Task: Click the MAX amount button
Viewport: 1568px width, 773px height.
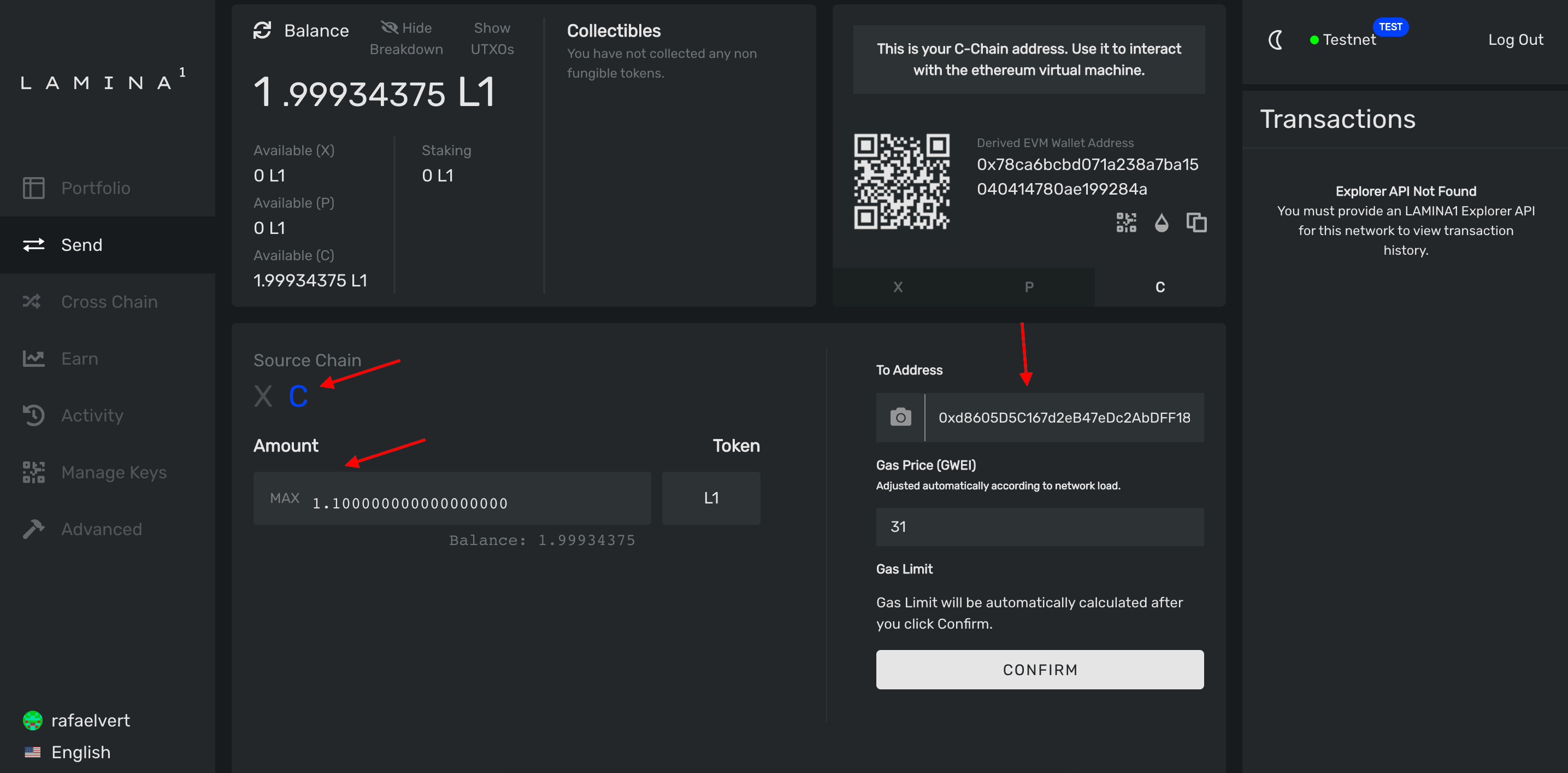Action: click(284, 498)
